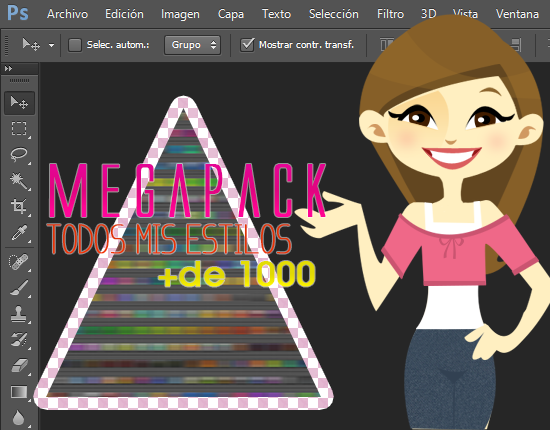
Task: Select the Eraser tool
Action: point(19,366)
